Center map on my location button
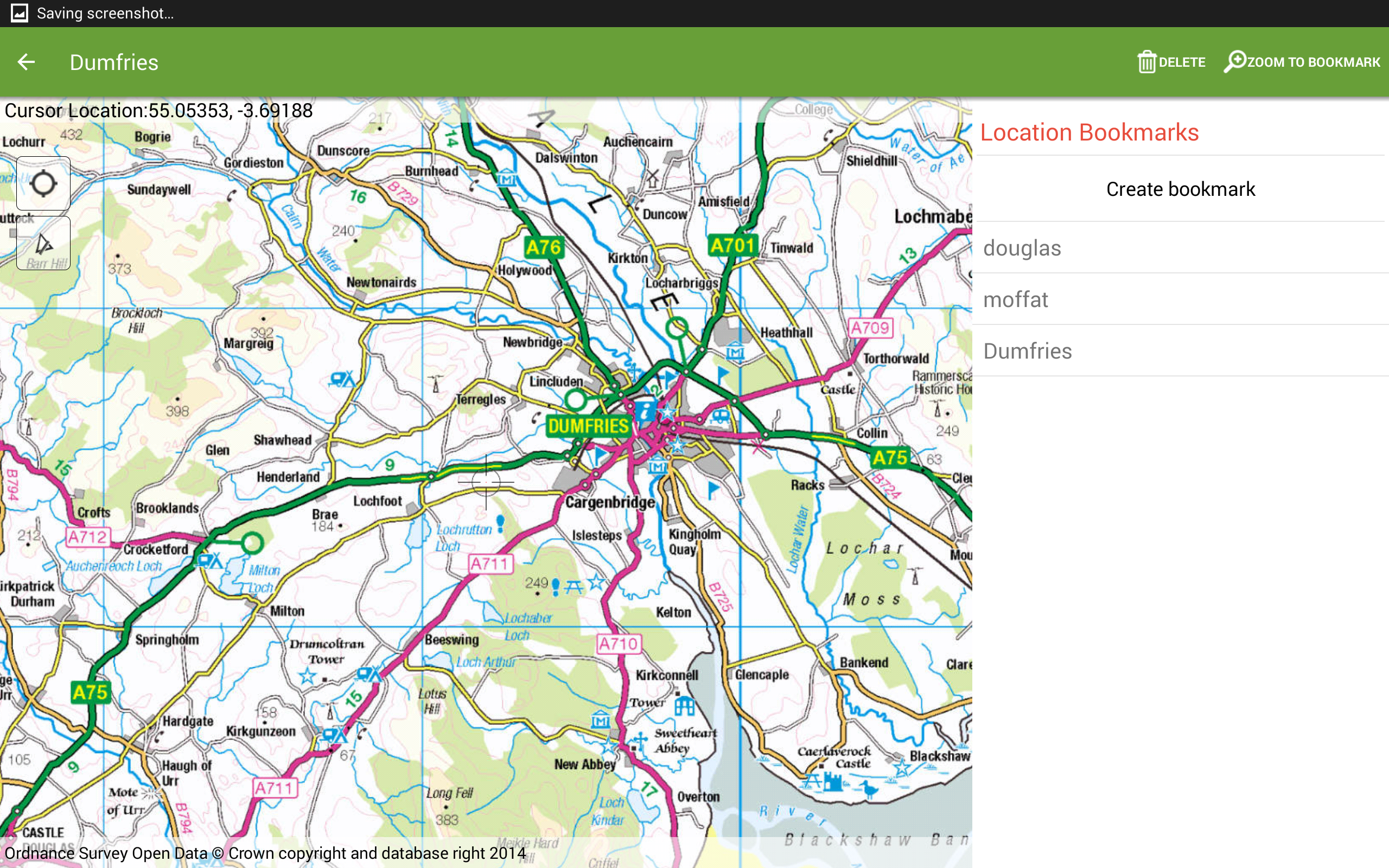The width and height of the screenshot is (1389, 868). [43, 184]
